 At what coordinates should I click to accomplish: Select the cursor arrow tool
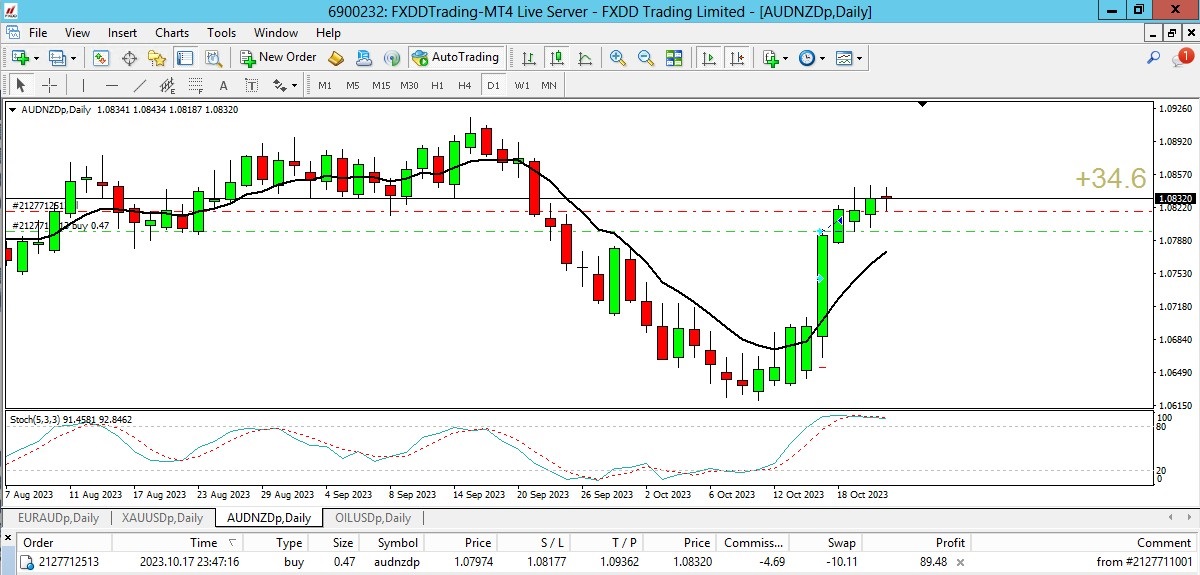click(x=21, y=85)
